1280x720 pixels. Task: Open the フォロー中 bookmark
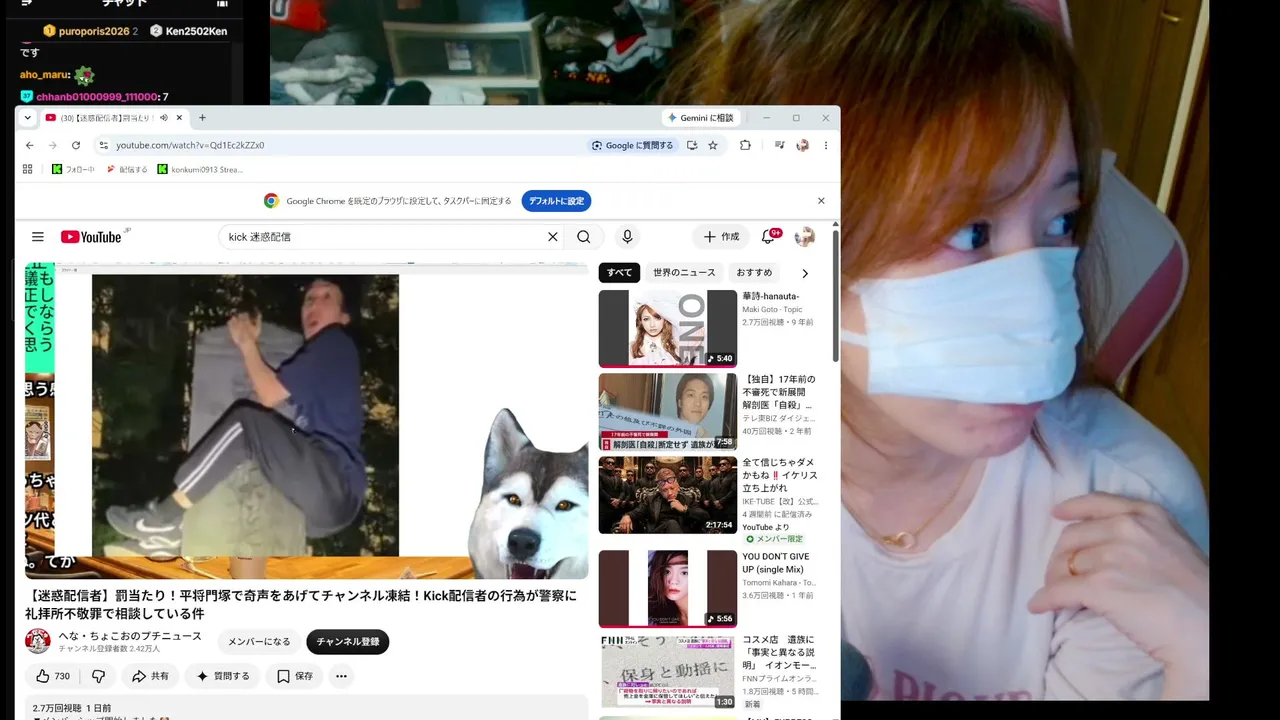(74, 169)
